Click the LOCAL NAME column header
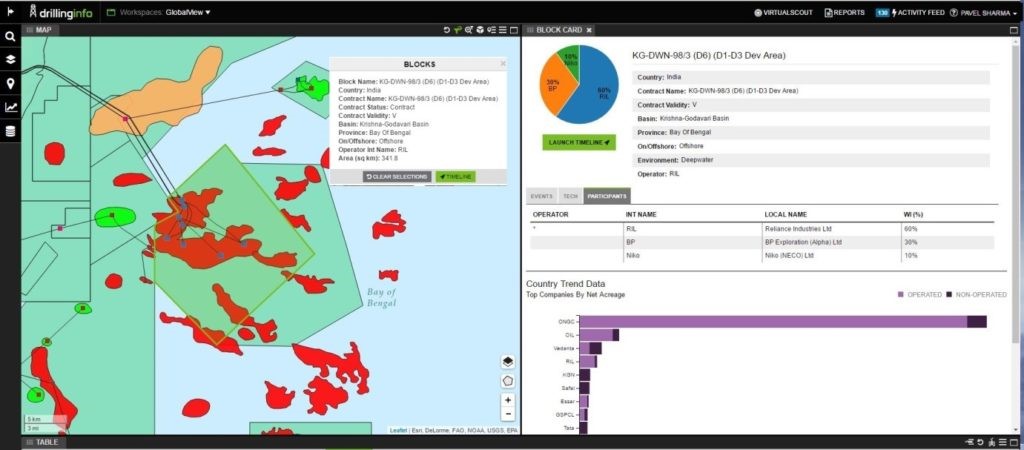 point(786,214)
